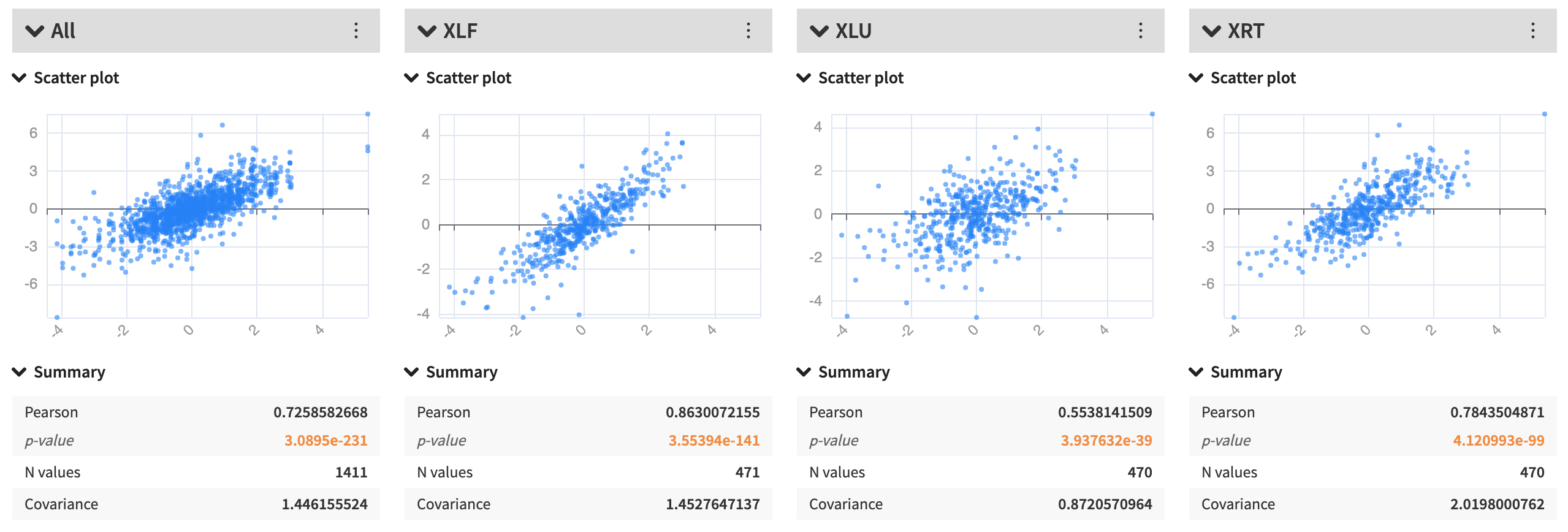Collapse the XRT card header chevron
Screen dimensions: 1568x532
coord(1211,31)
